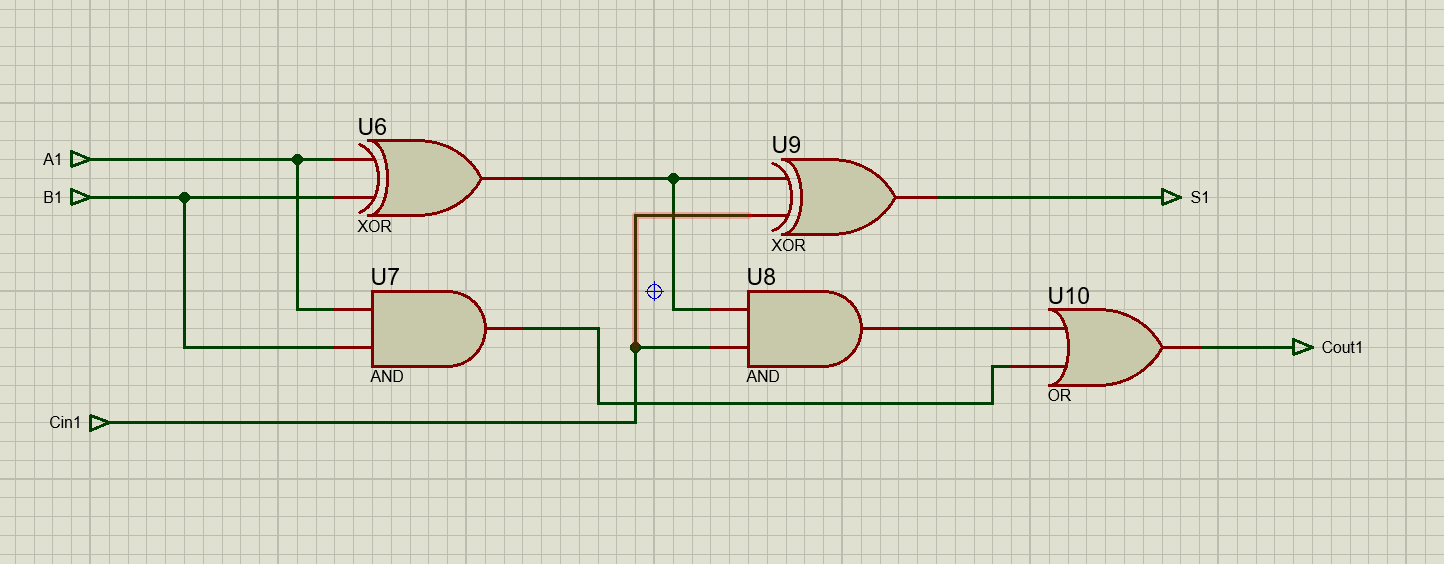Click the A1 input terminal arrow
Viewport: 1444px width, 564px height.
point(81,159)
